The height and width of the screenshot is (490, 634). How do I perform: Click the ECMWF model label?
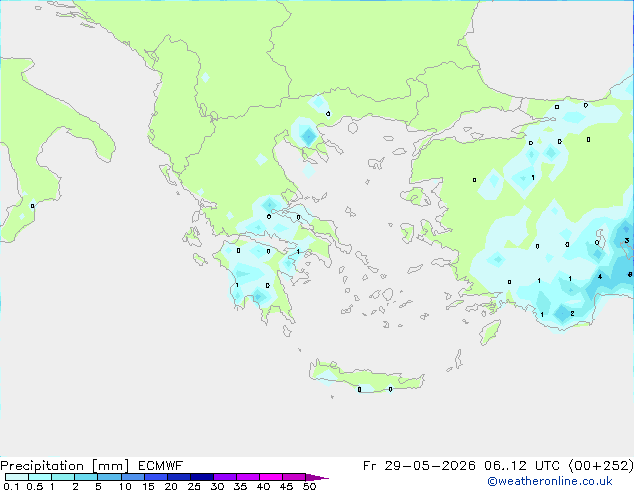point(161,466)
